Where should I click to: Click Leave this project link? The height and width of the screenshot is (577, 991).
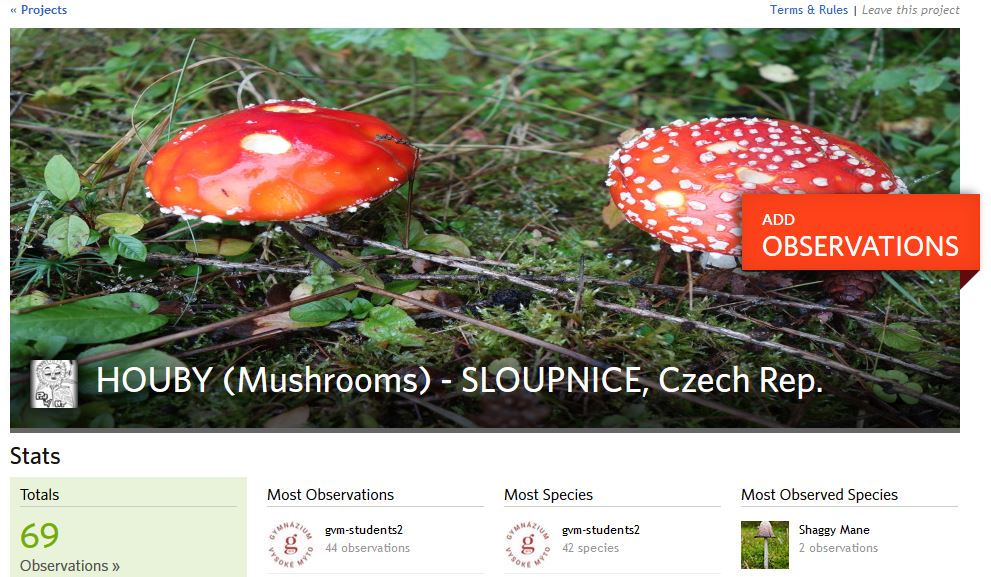(x=911, y=10)
